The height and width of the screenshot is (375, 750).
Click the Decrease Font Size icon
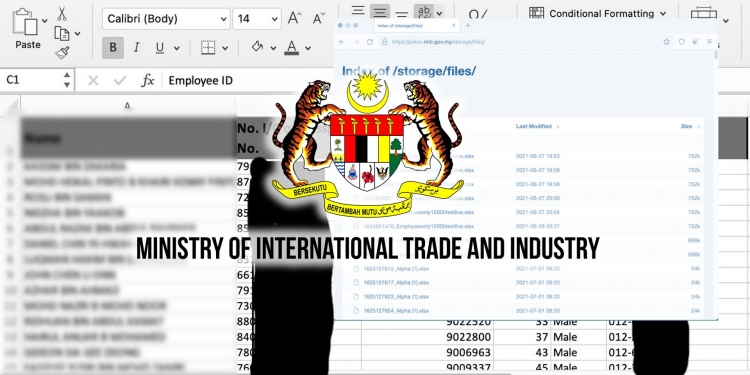coord(319,19)
